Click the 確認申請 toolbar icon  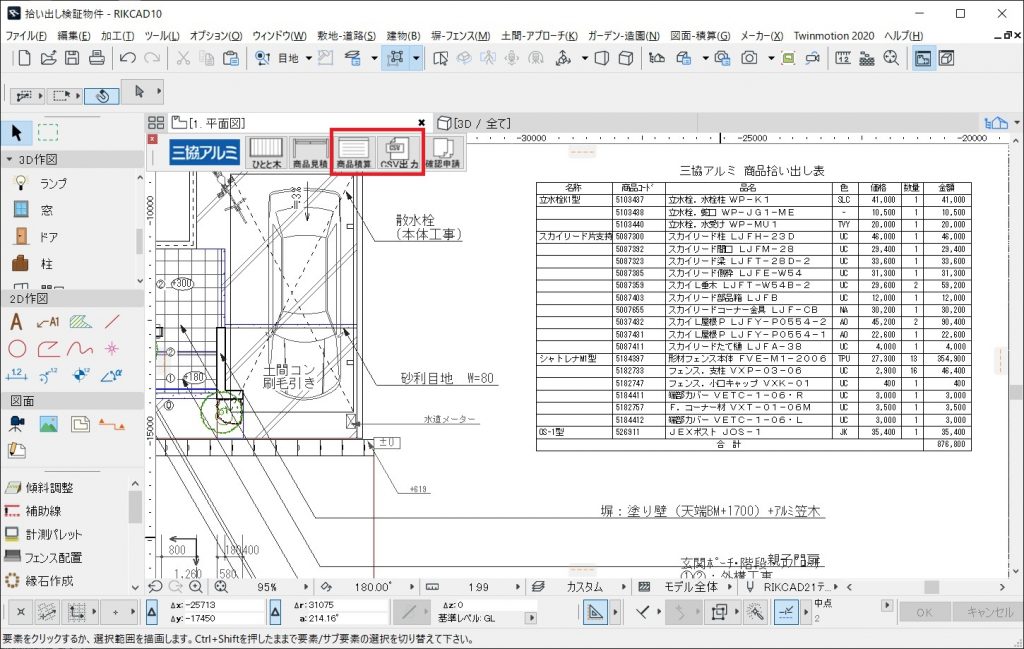pyautogui.click(x=443, y=153)
